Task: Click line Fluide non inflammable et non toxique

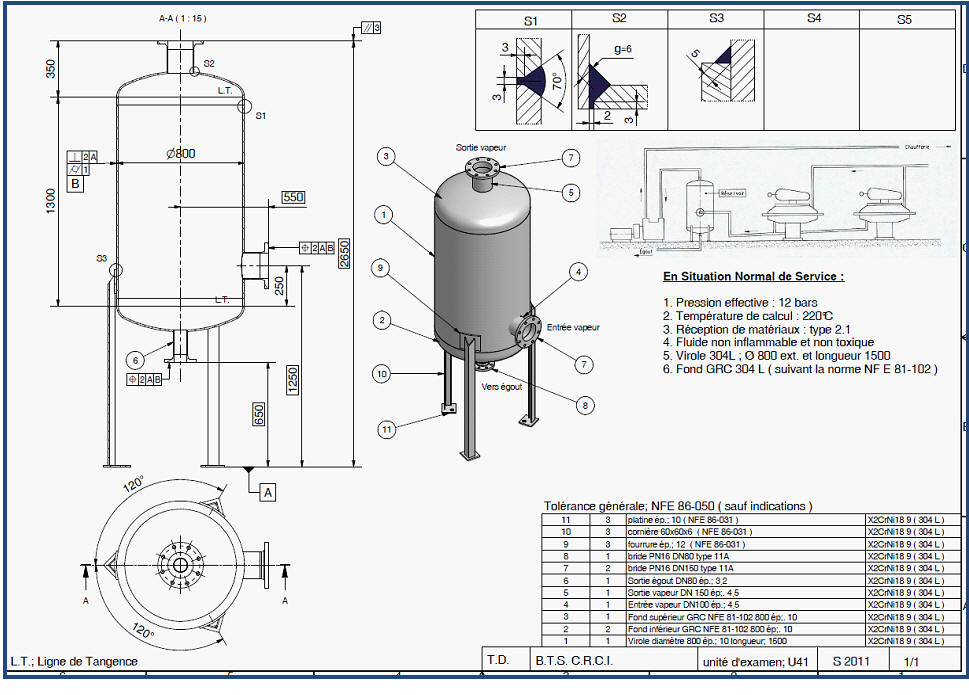Action: [x=769, y=342]
